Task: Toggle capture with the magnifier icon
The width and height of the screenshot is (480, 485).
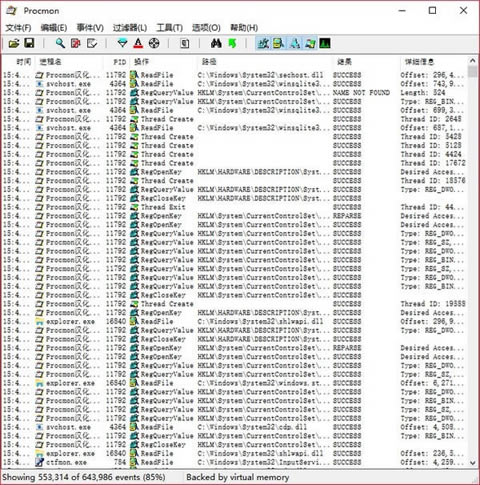Action: [x=60, y=43]
